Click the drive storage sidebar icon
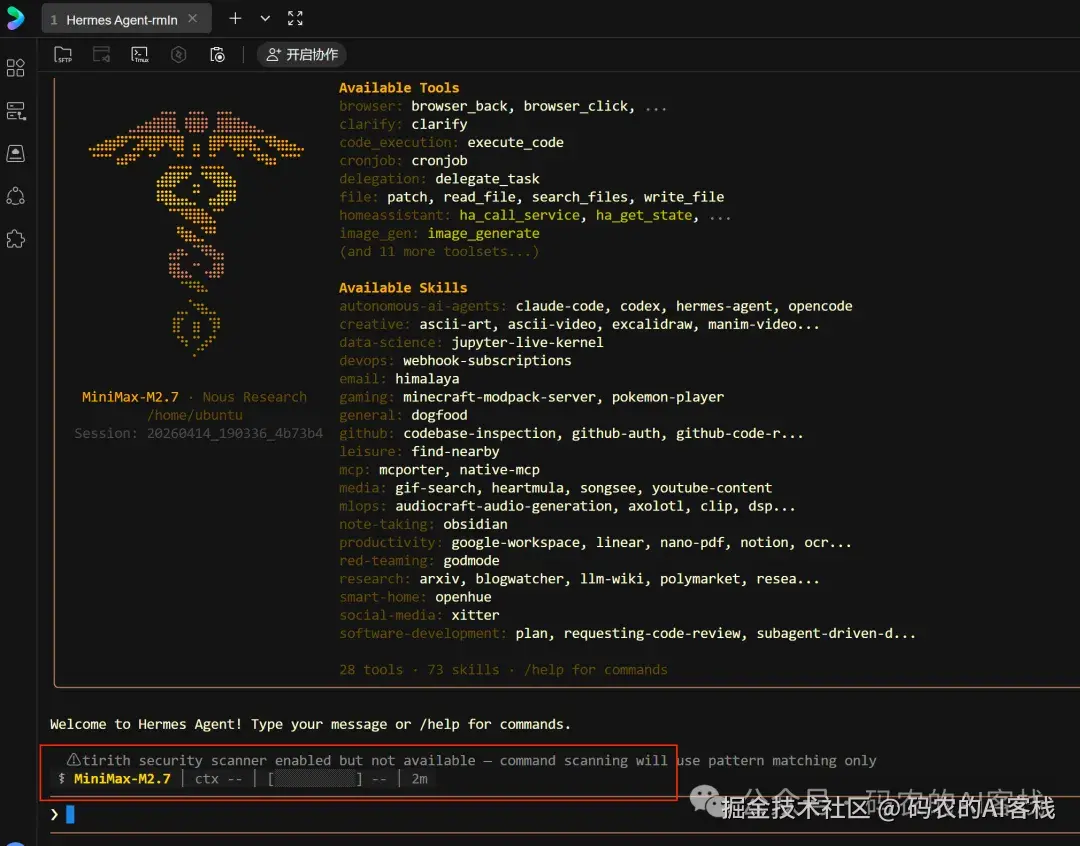This screenshot has width=1080, height=846. [x=16, y=153]
